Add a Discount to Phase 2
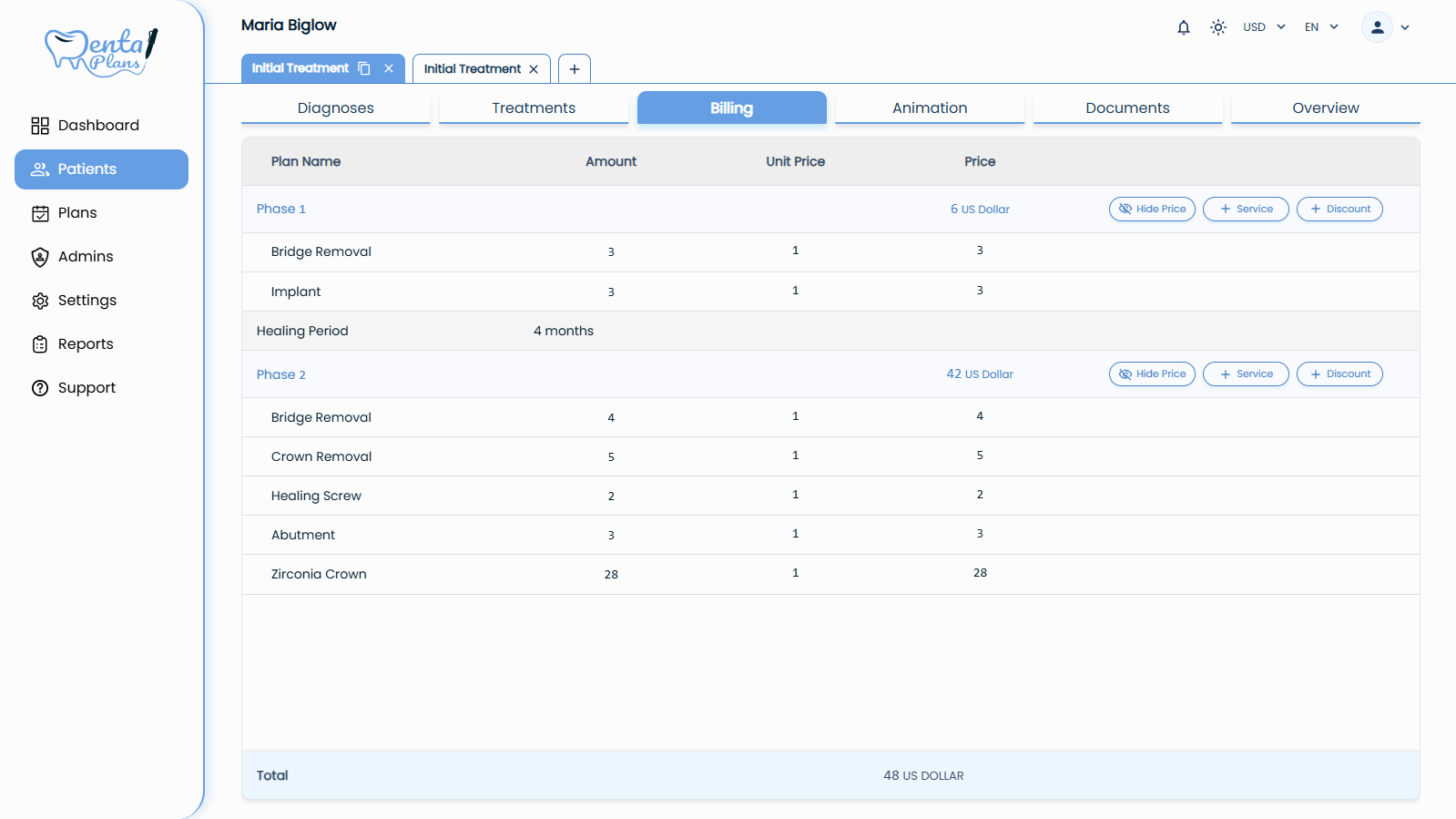 (x=1339, y=374)
